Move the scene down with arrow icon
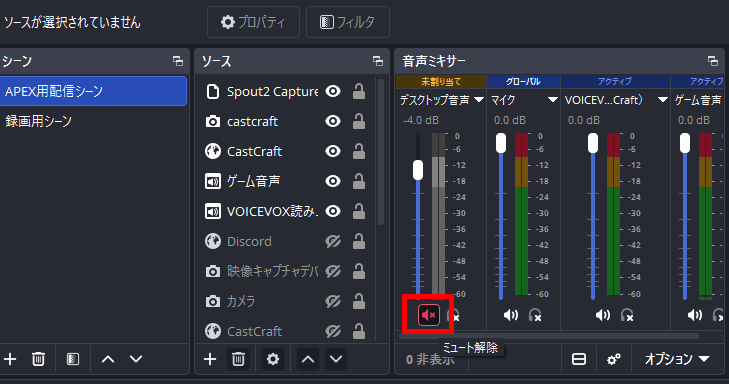This screenshot has width=729, height=384. point(136,359)
